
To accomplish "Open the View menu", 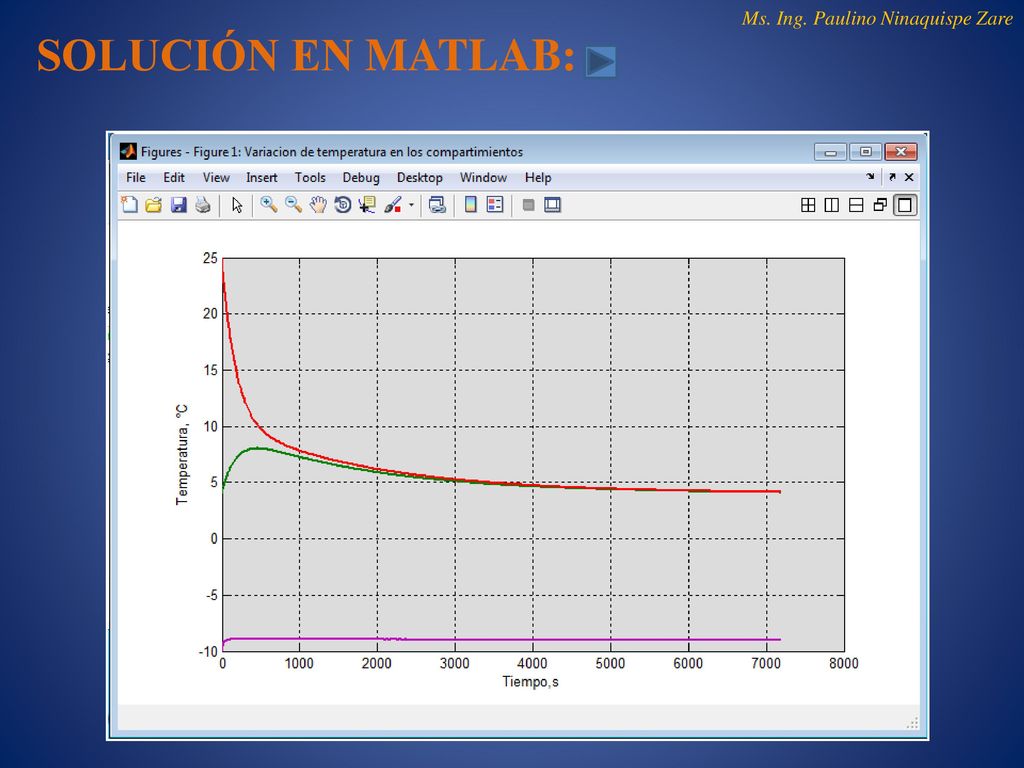I will point(216,178).
